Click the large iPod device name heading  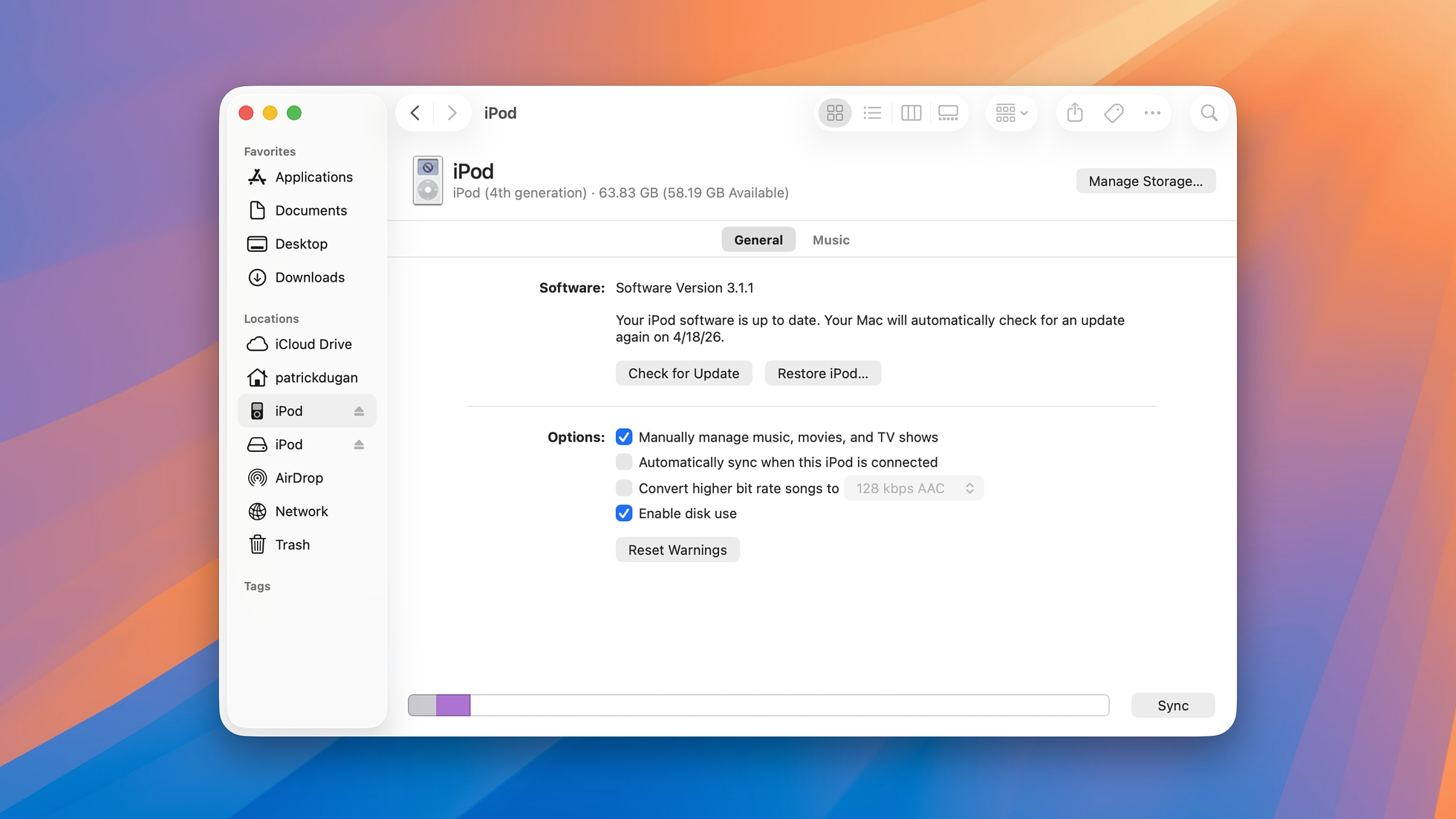[473, 171]
